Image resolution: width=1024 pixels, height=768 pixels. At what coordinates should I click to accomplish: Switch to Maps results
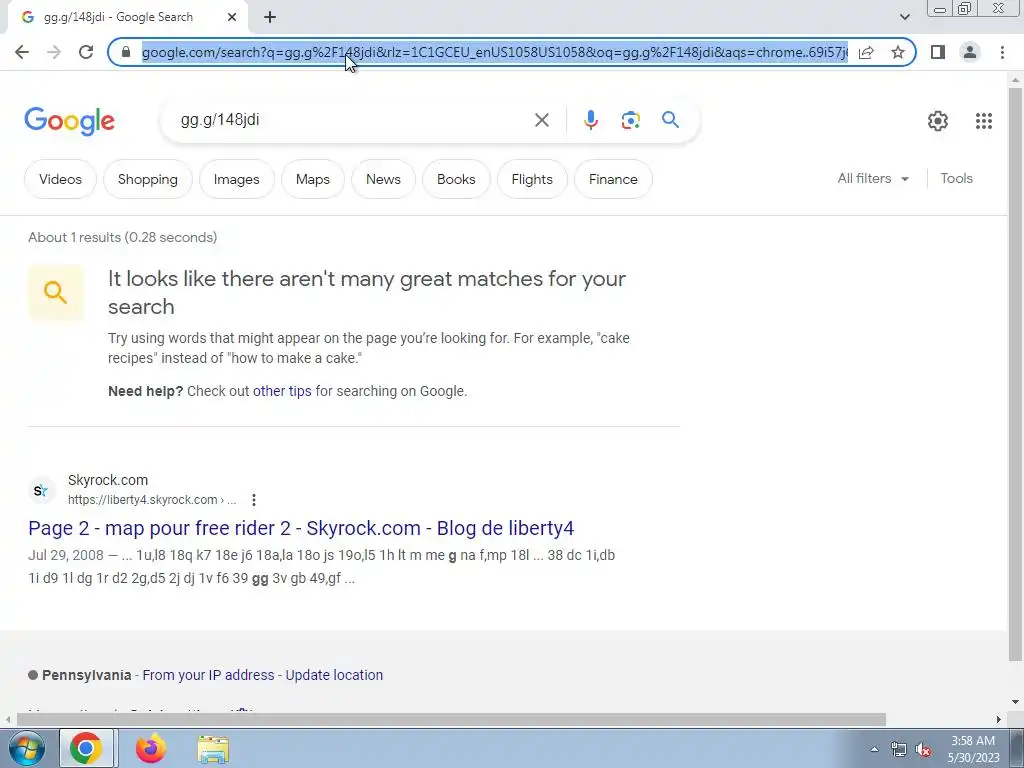click(x=313, y=179)
